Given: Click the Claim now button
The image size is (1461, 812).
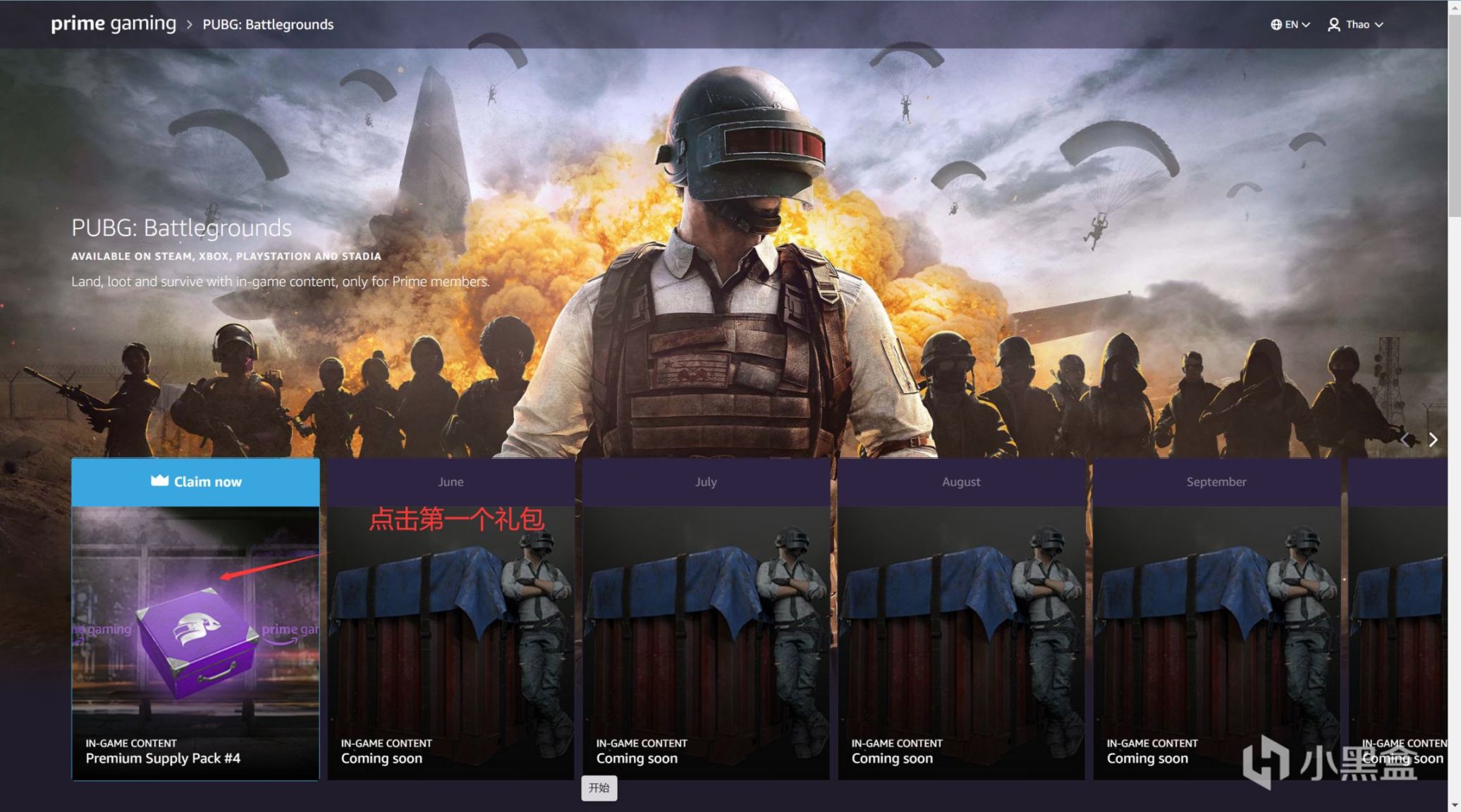Looking at the screenshot, I should click(x=196, y=481).
